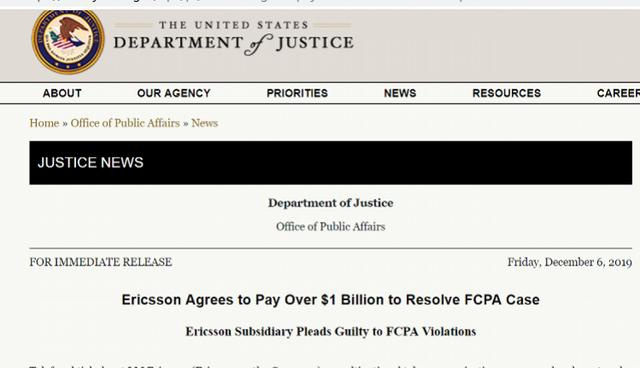Viewport: 640px width, 368px height.
Task: Open the Office of Public Affairs breadcrumb
Action: (125, 123)
